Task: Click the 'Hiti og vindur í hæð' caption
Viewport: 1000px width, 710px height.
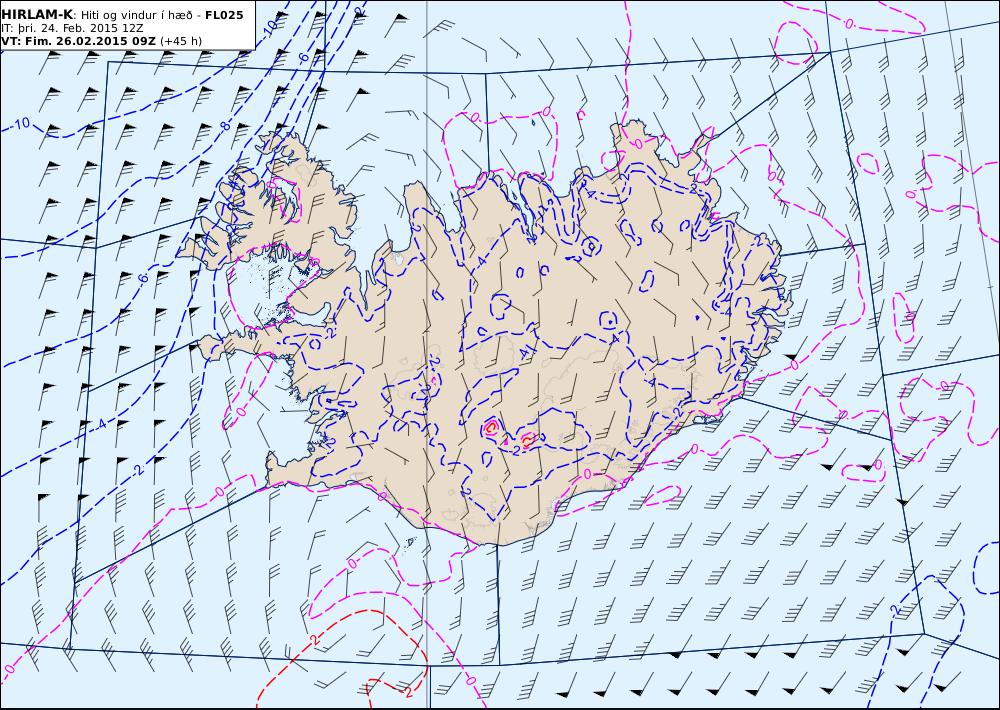Action: click(x=135, y=15)
